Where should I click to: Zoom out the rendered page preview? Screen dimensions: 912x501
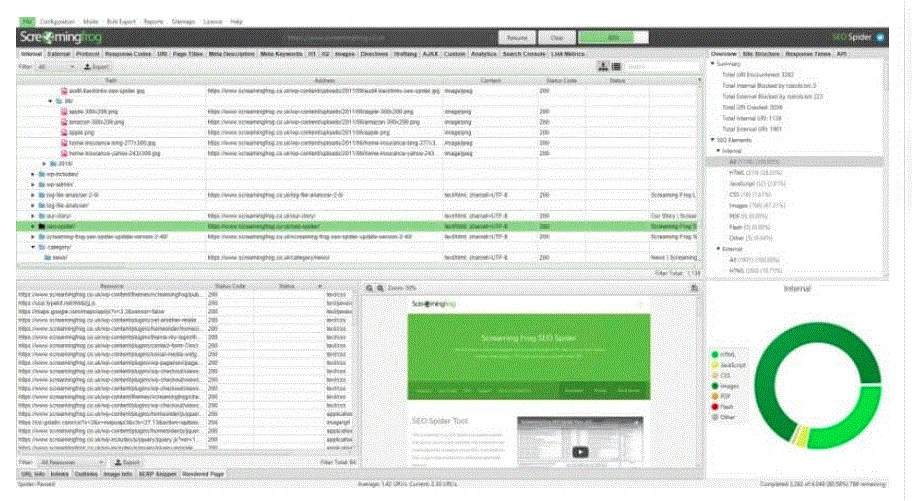[369, 288]
